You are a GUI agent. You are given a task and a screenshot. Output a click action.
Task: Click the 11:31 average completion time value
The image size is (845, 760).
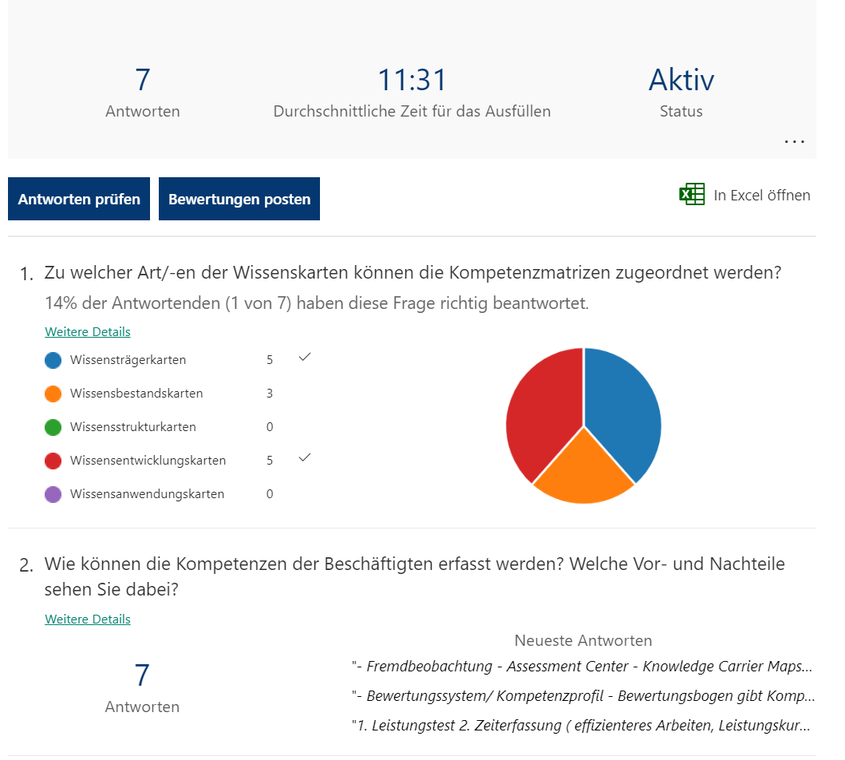(x=412, y=80)
